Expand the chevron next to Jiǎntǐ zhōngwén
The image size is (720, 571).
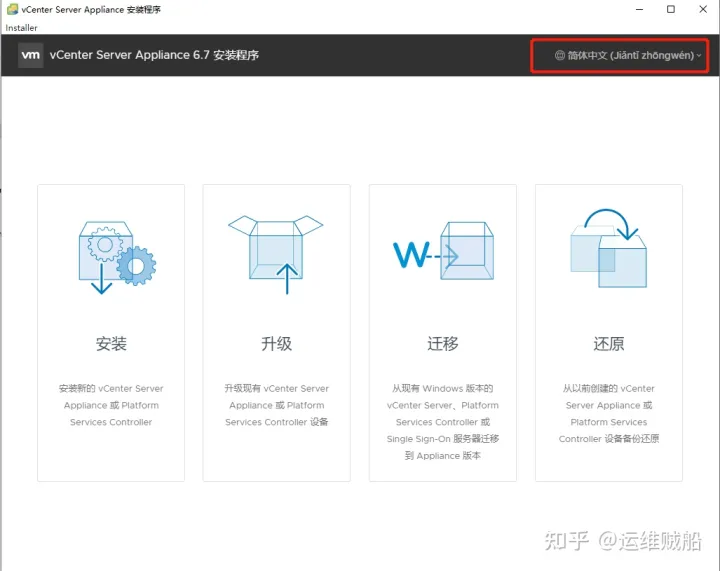point(699,56)
